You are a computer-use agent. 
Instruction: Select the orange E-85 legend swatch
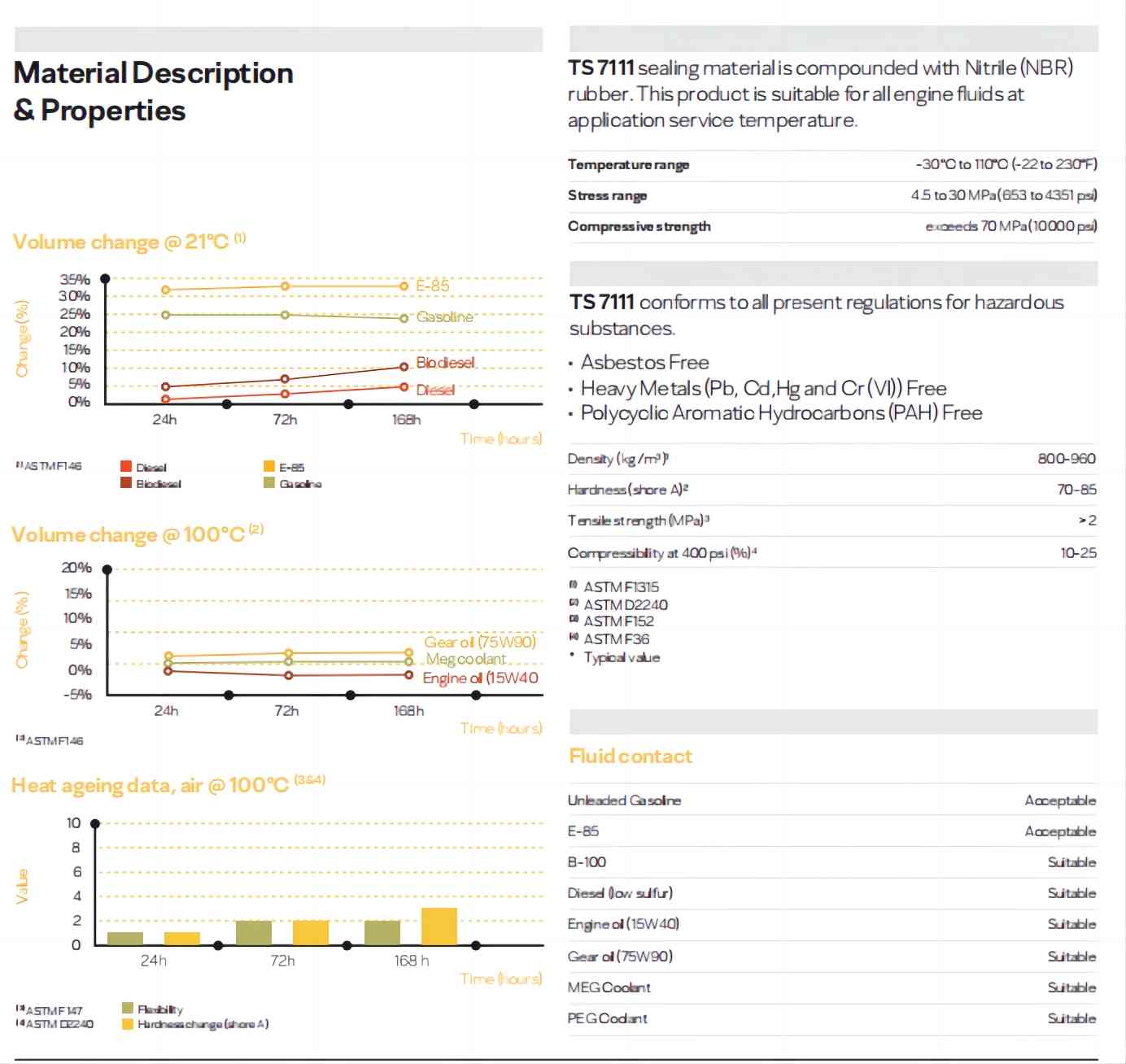[x=269, y=466]
